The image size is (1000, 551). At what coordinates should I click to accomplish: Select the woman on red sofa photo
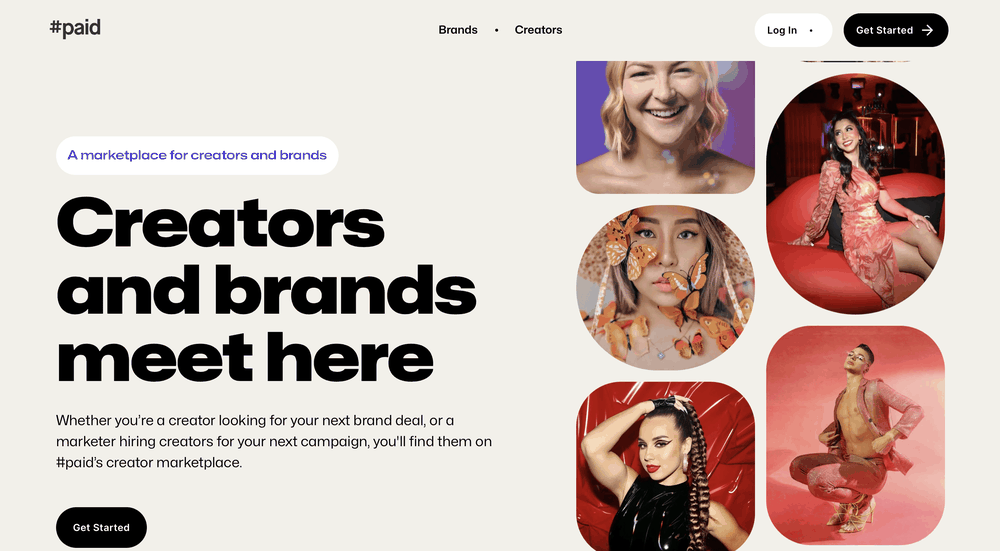[855, 194]
